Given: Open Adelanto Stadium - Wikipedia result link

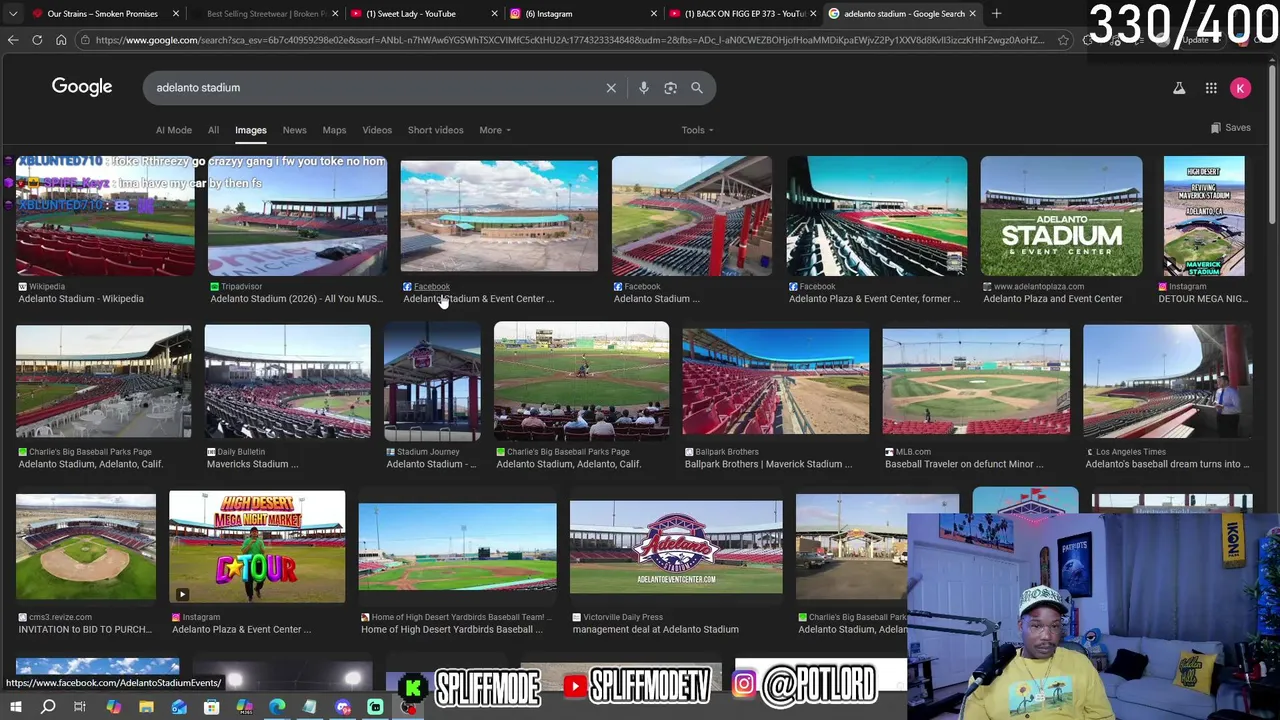Looking at the screenshot, I should click(x=81, y=299).
